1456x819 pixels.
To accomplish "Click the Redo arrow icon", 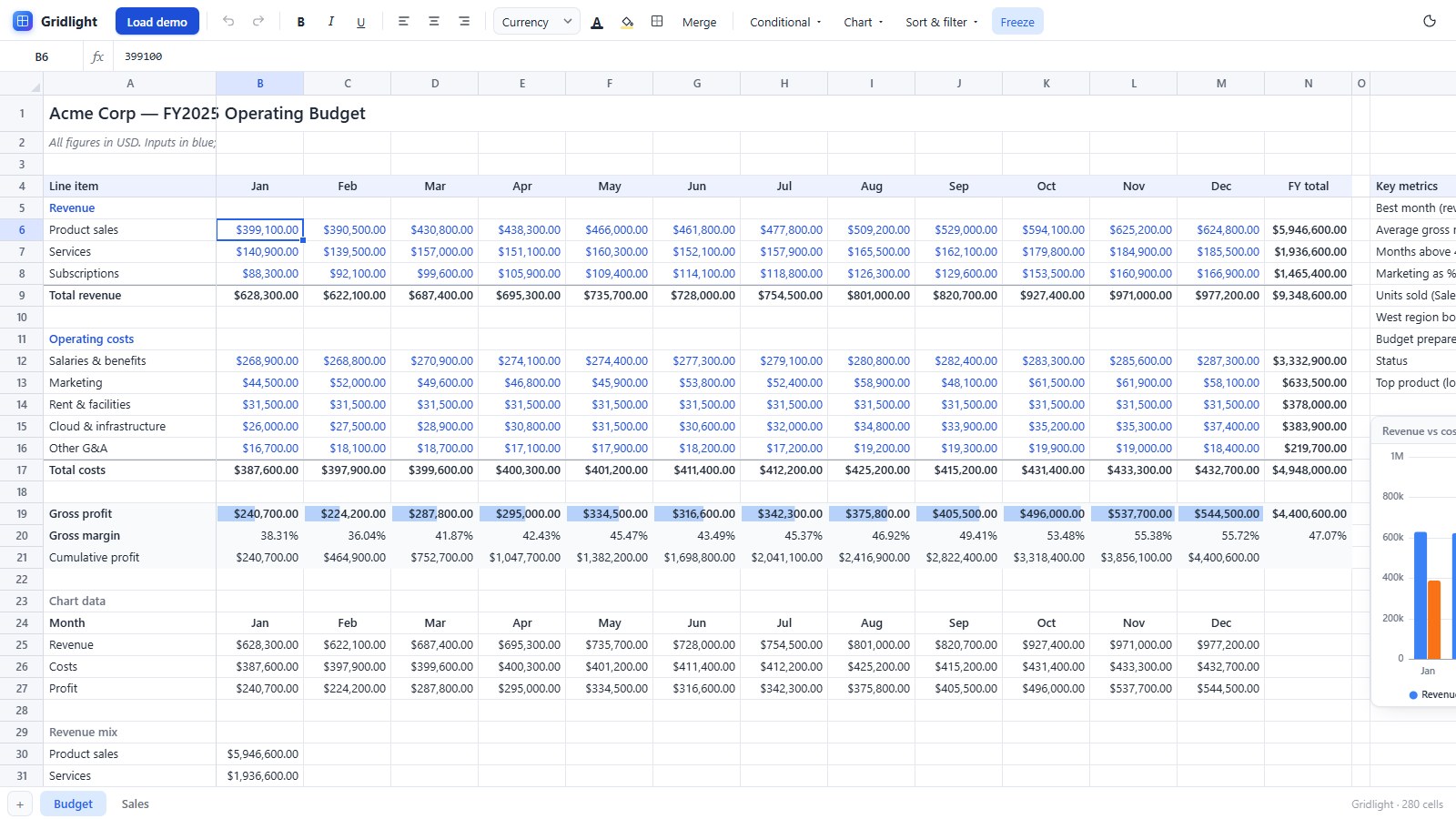I will [258, 21].
